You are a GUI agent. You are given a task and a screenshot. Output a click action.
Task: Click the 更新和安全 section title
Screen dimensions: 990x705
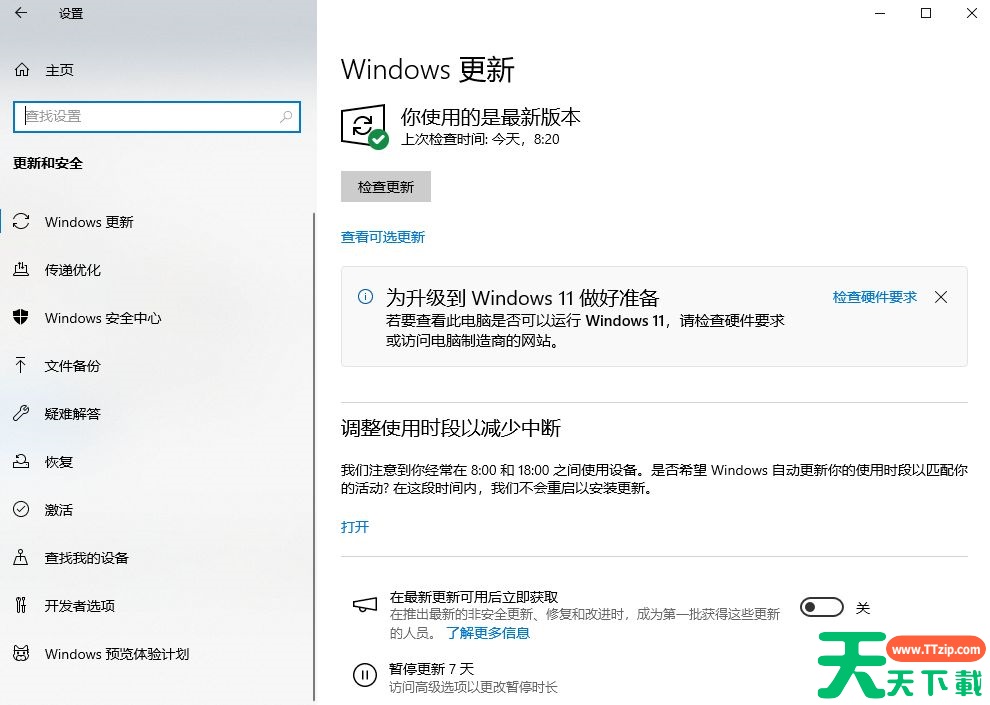(x=48, y=163)
